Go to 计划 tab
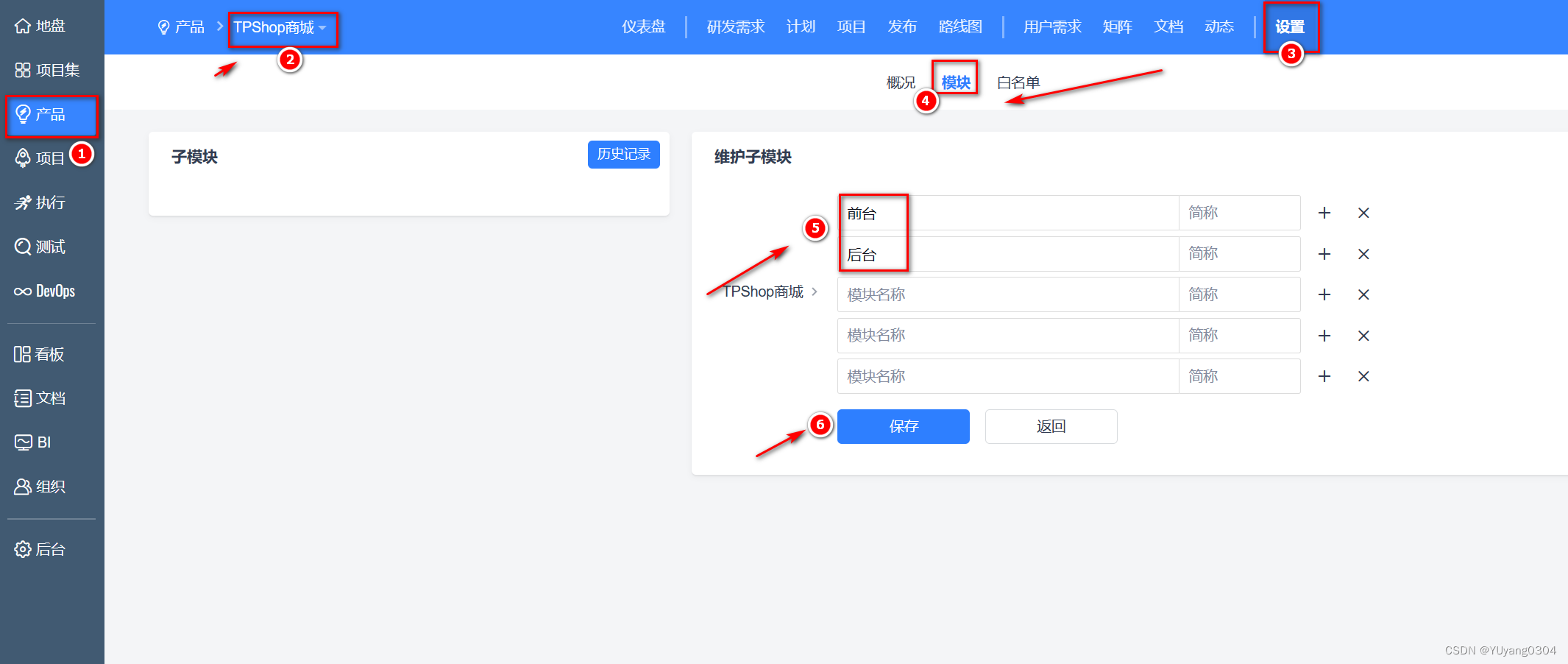1568x664 pixels. [x=801, y=27]
